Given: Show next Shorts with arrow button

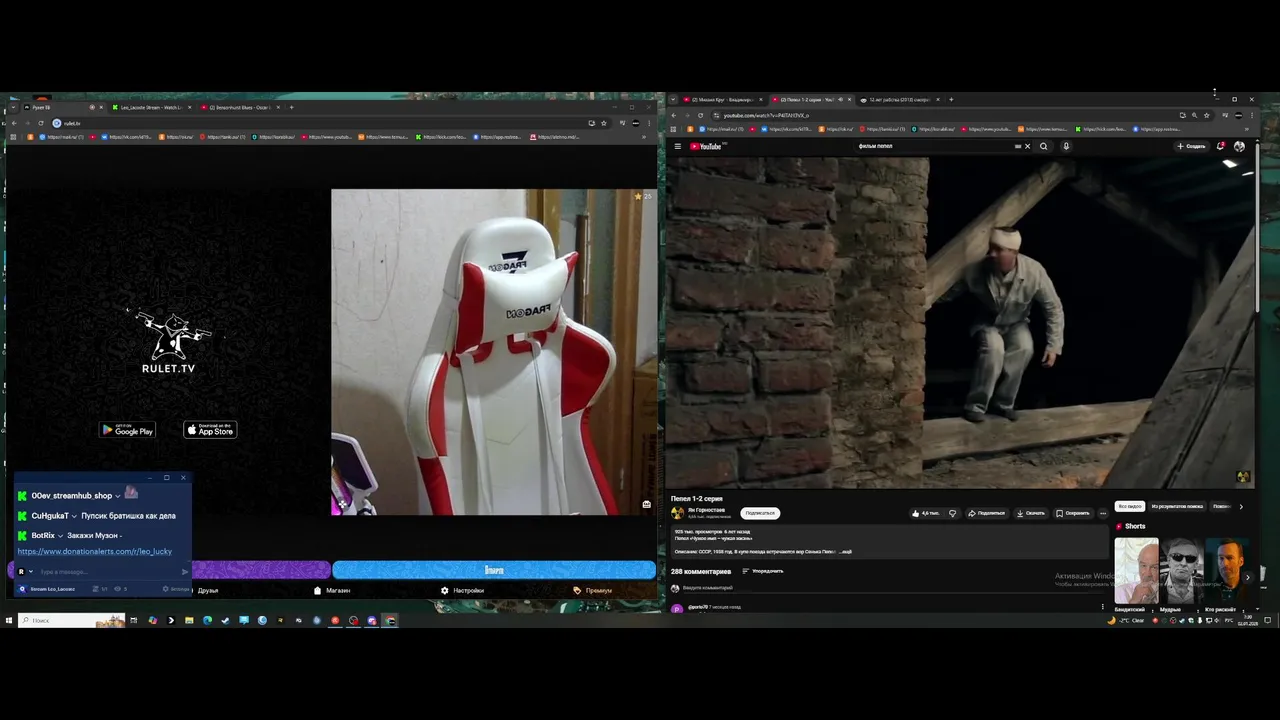Looking at the screenshot, I should (x=1247, y=577).
